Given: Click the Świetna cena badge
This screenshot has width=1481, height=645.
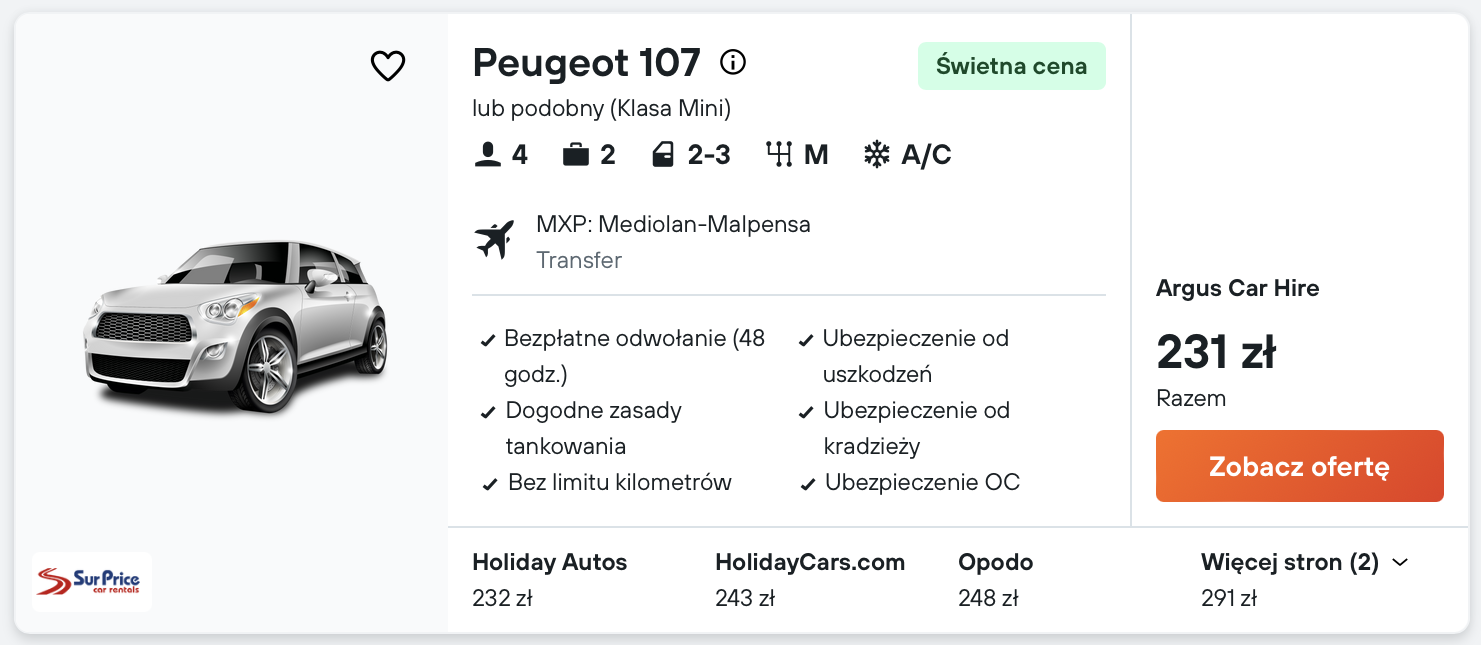Looking at the screenshot, I should [1011, 66].
